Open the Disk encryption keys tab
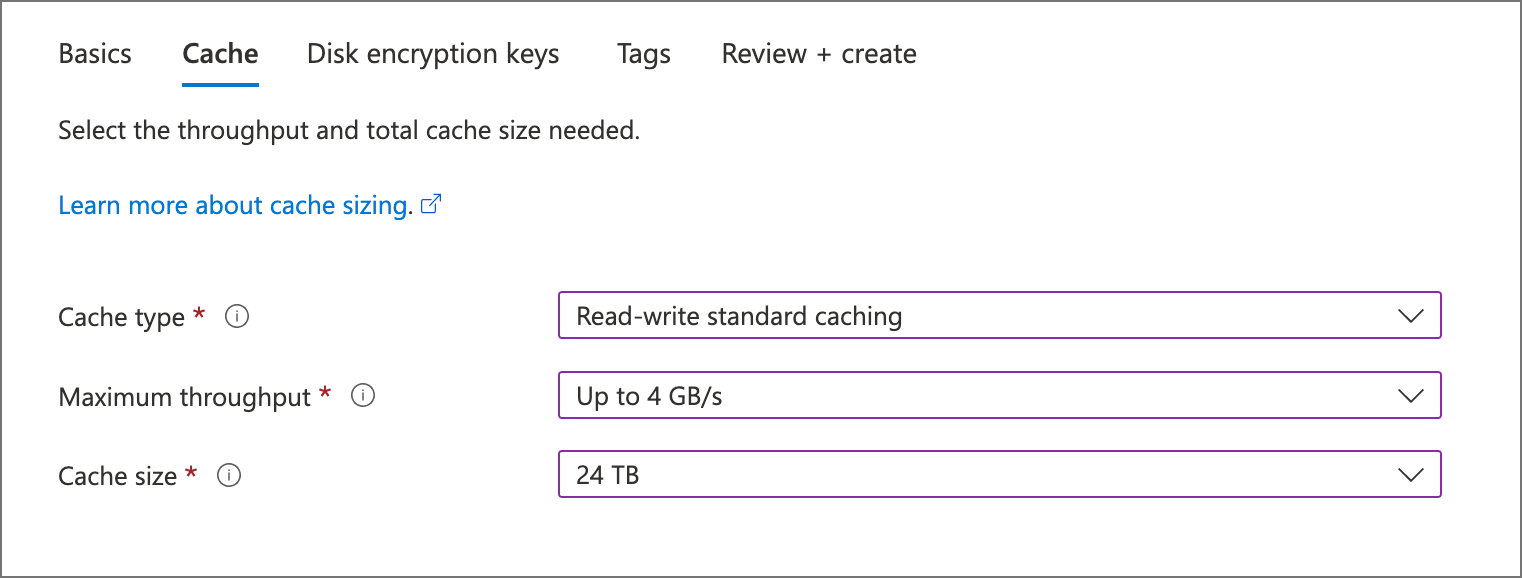Image resolution: width=1522 pixels, height=578 pixels. point(432,54)
